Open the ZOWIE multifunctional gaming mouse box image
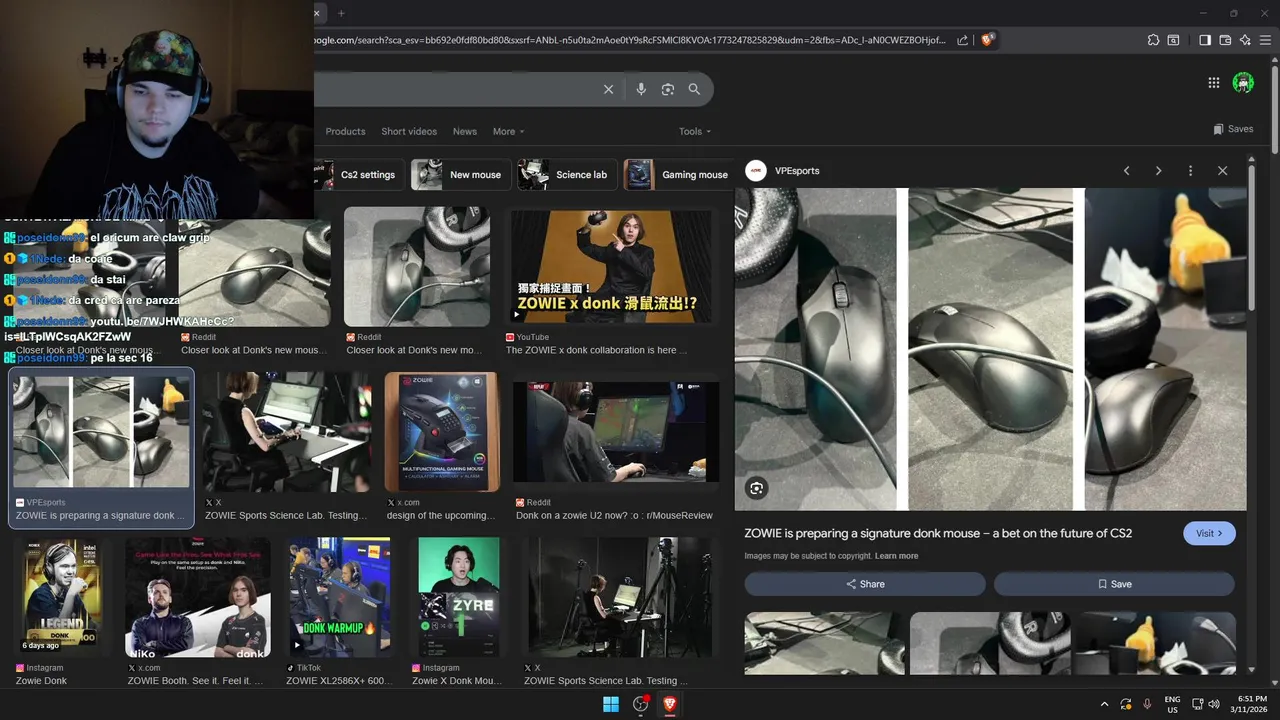The width and height of the screenshot is (1280, 720). [x=442, y=432]
